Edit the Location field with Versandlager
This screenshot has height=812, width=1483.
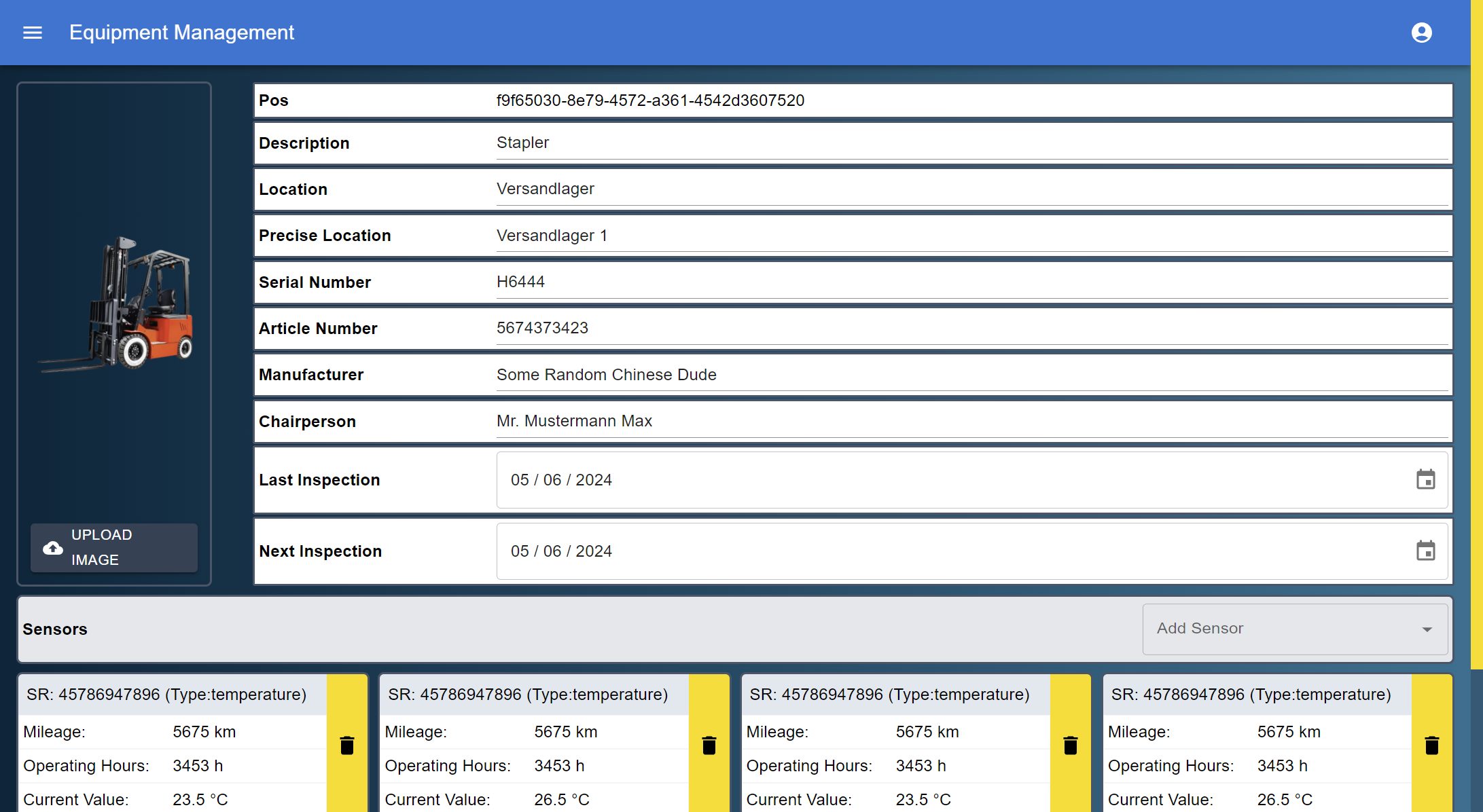[971, 189]
